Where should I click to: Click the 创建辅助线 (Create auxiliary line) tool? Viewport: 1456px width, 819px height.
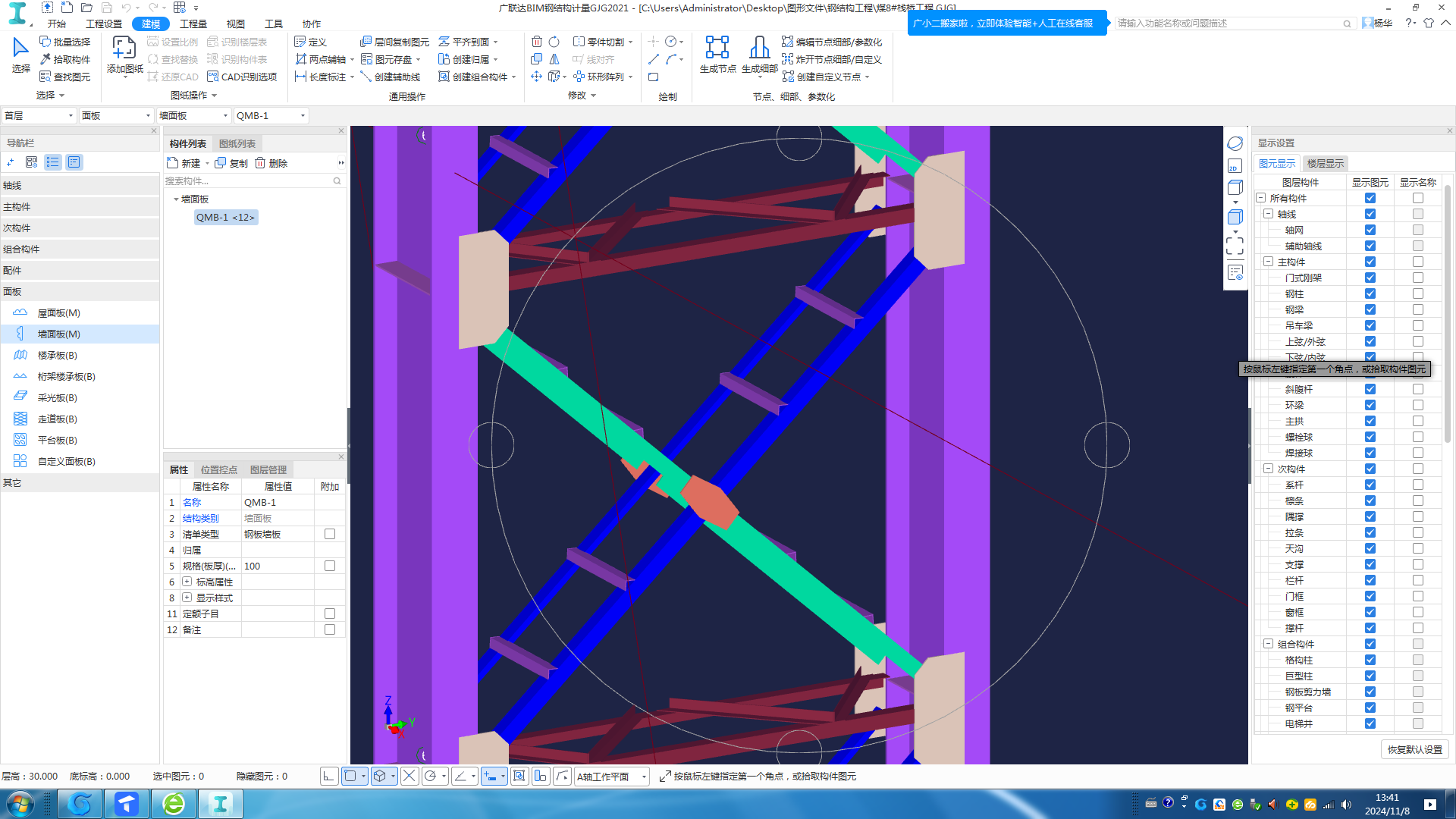391,77
